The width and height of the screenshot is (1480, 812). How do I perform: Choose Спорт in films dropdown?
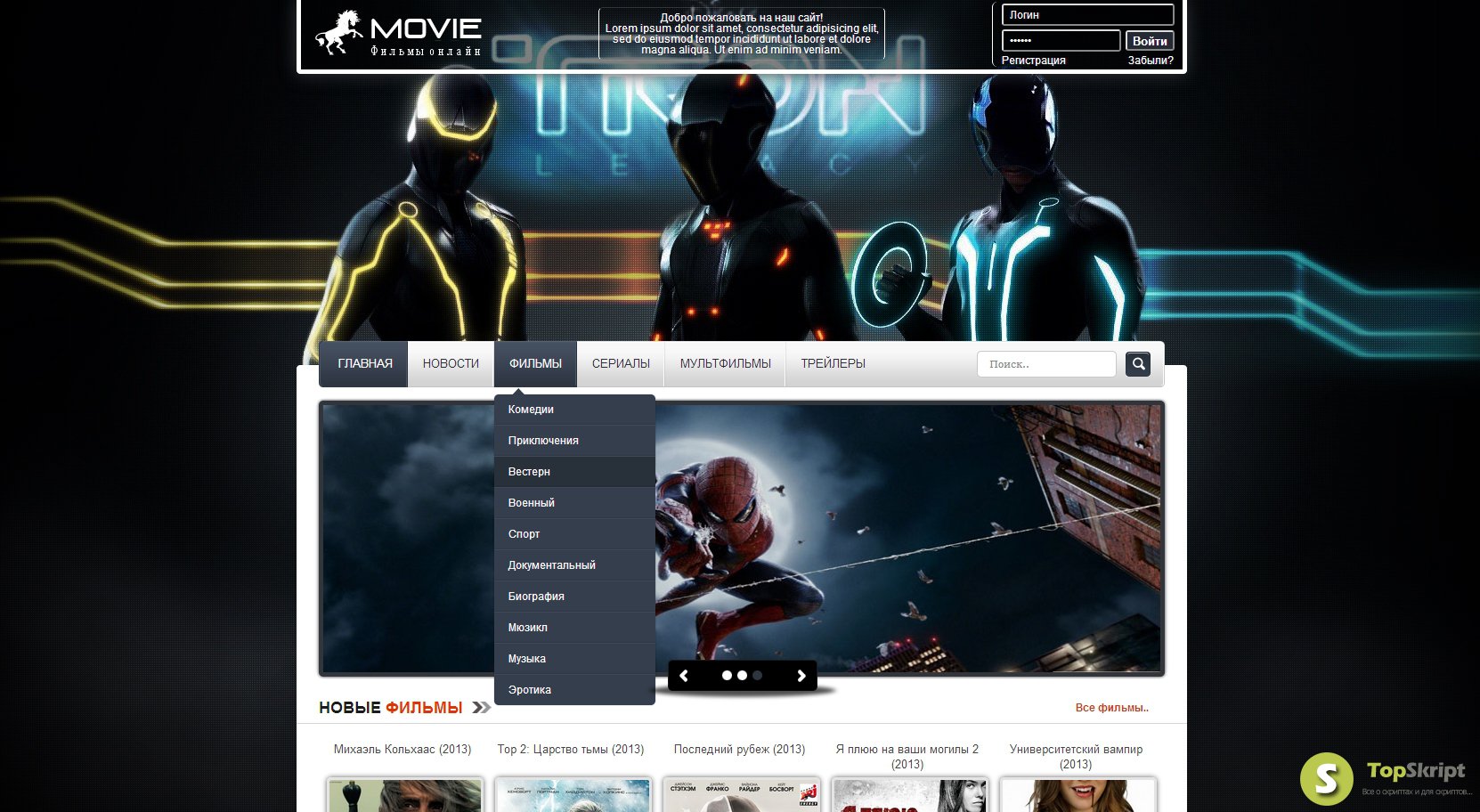(574, 534)
